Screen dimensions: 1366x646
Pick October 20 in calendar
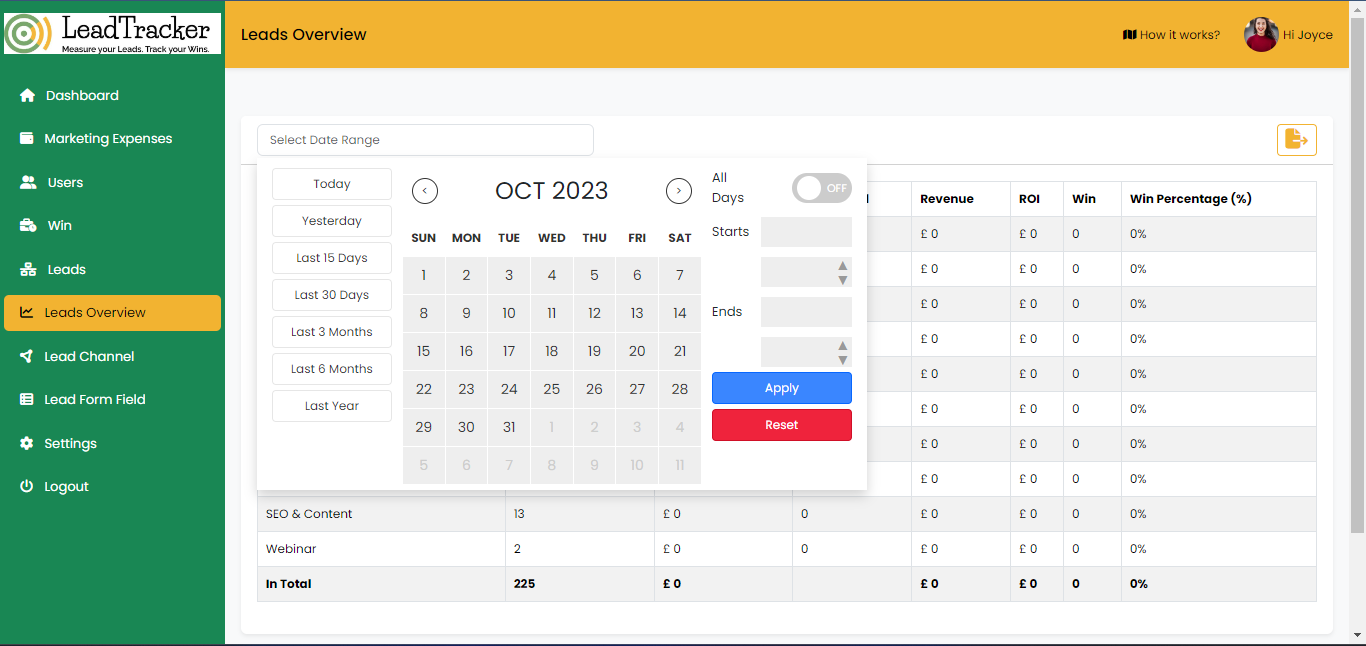(x=637, y=352)
